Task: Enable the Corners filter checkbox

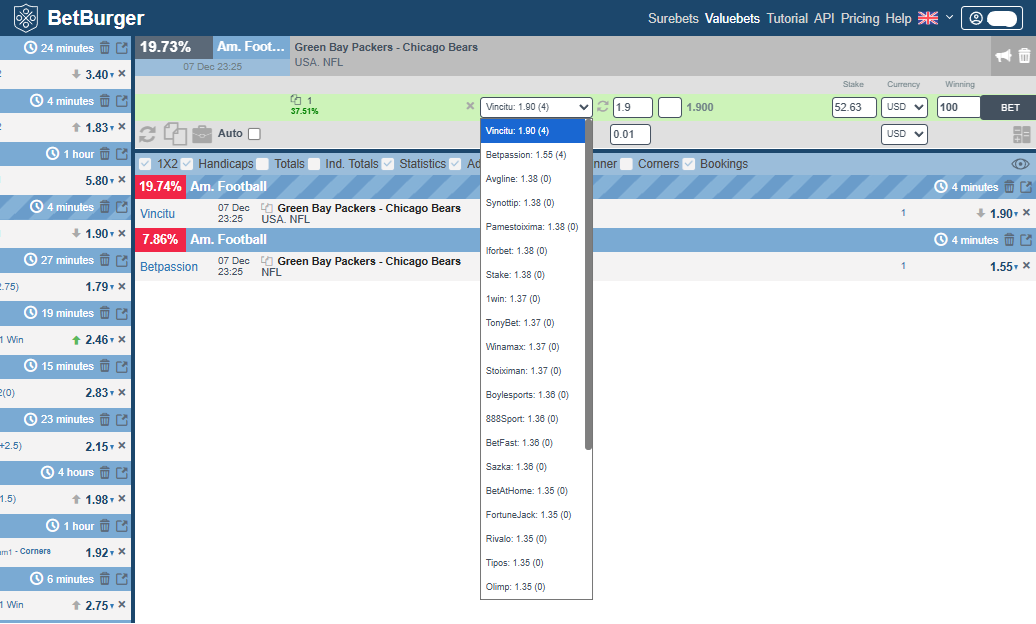Action: (626, 164)
